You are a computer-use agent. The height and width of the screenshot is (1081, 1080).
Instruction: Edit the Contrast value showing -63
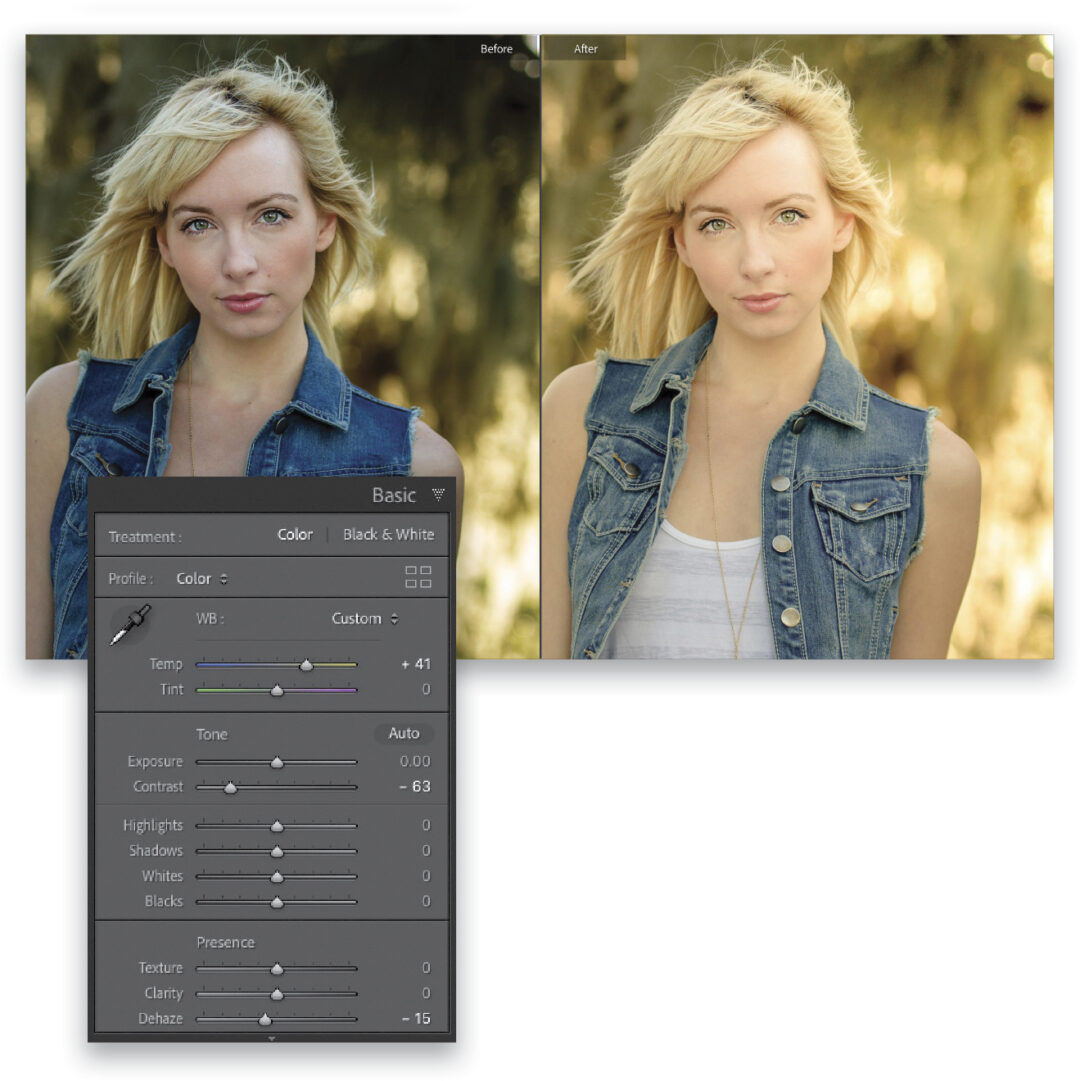414,787
